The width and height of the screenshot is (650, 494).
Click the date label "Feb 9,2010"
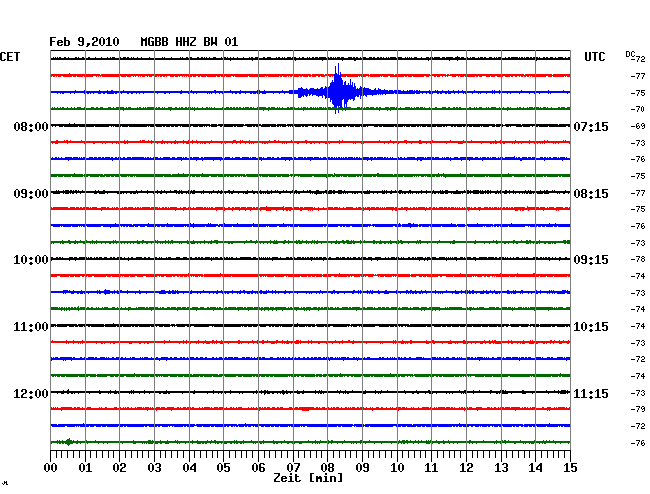click(84, 42)
